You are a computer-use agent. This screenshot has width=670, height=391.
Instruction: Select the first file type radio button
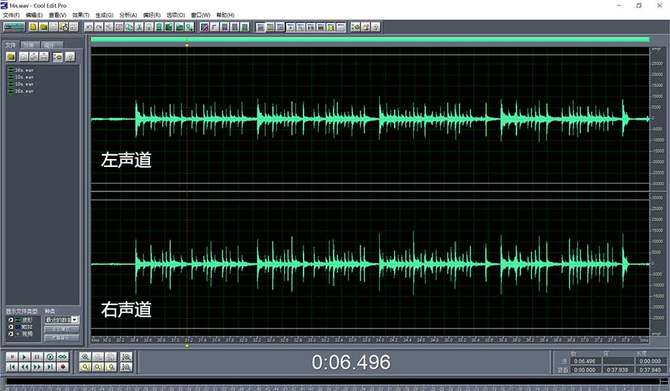tap(11, 320)
